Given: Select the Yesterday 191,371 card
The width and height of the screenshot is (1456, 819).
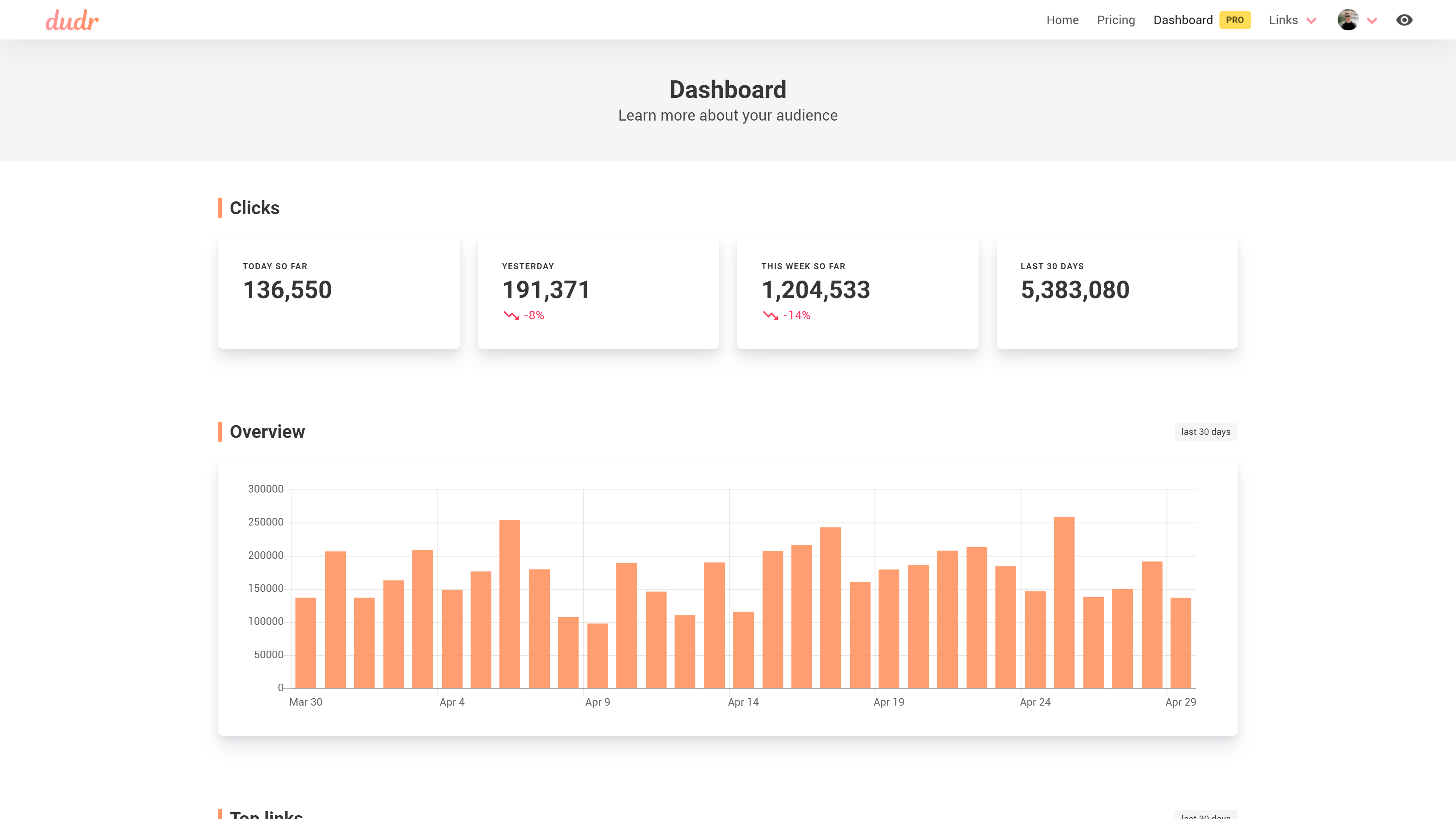Looking at the screenshot, I should 598,292.
